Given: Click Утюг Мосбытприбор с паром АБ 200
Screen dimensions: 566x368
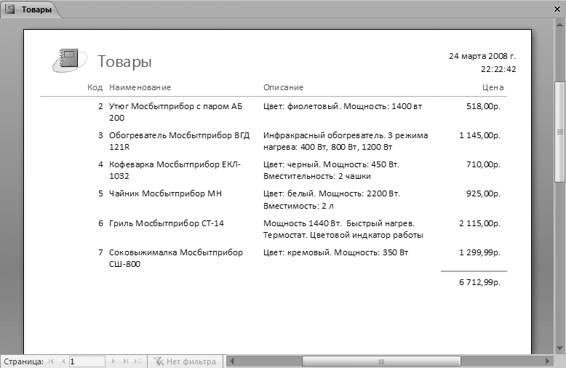Looking at the screenshot, I should [x=176, y=112].
